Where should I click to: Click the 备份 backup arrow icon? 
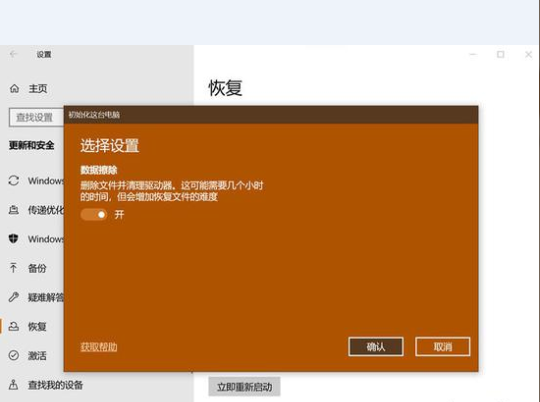[13, 268]
